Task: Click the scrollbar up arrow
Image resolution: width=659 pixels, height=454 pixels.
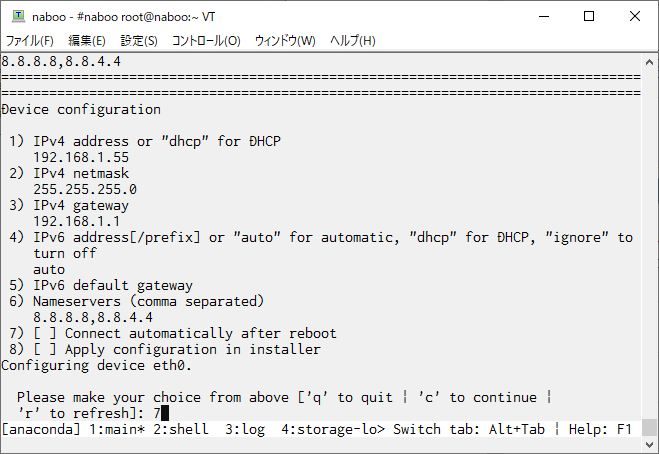Action: coord(649,62)
